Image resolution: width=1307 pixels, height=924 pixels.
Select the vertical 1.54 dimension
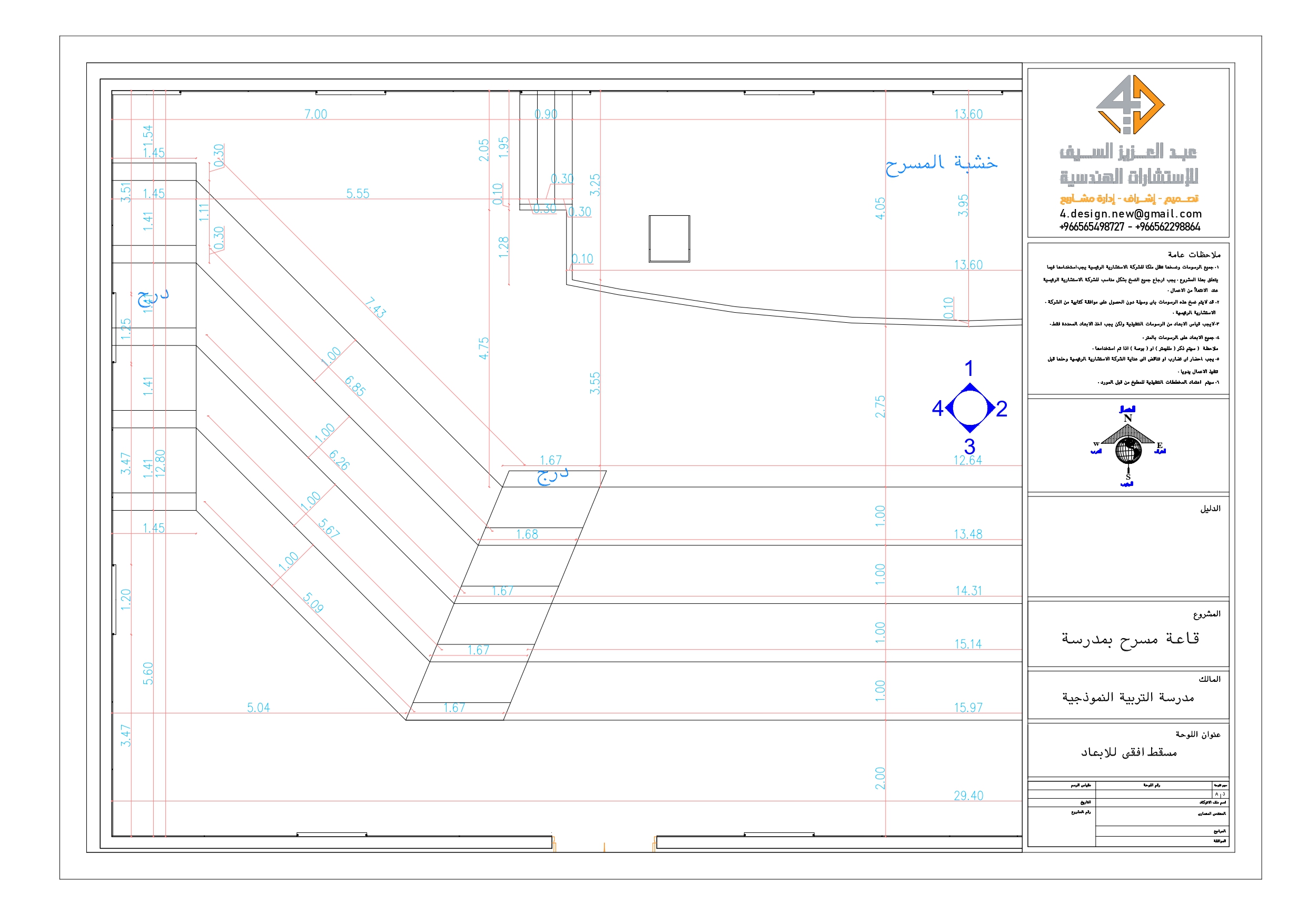coord(148,135)
